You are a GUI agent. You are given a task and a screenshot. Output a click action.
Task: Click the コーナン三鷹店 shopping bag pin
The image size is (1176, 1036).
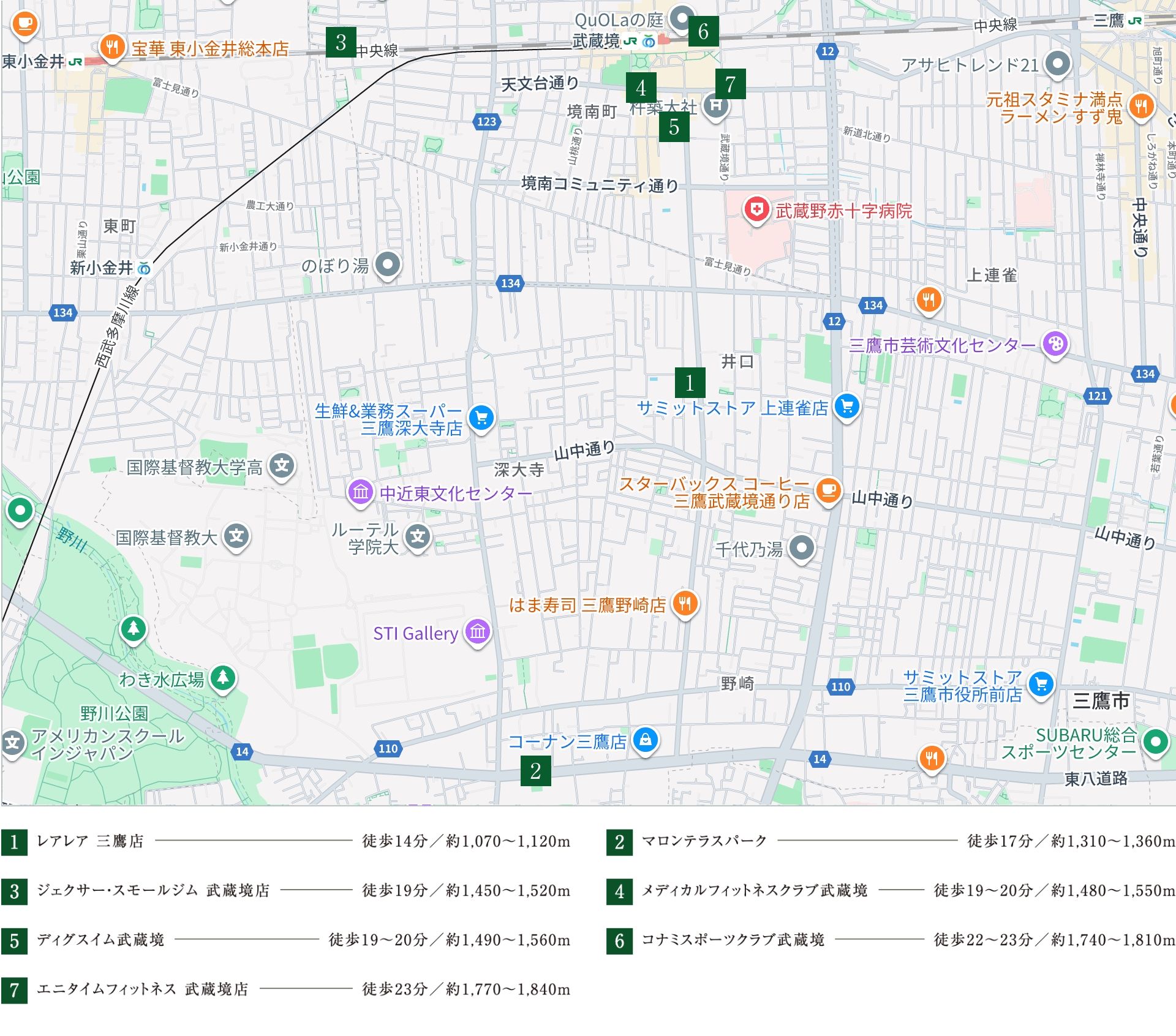point(646,740)
